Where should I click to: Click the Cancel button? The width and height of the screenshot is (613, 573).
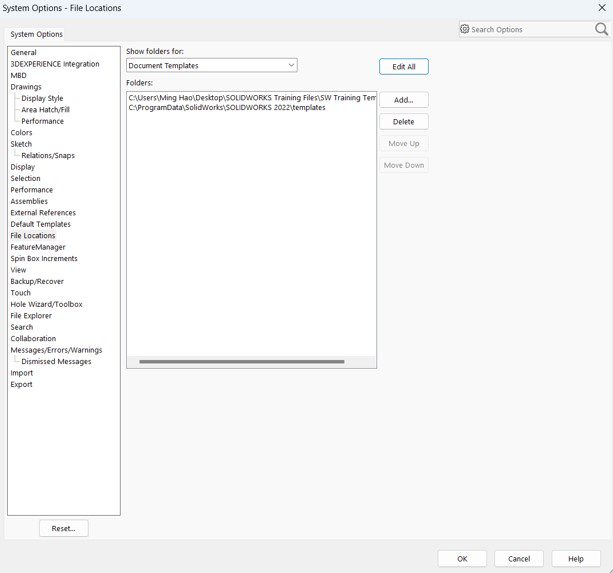519,559
